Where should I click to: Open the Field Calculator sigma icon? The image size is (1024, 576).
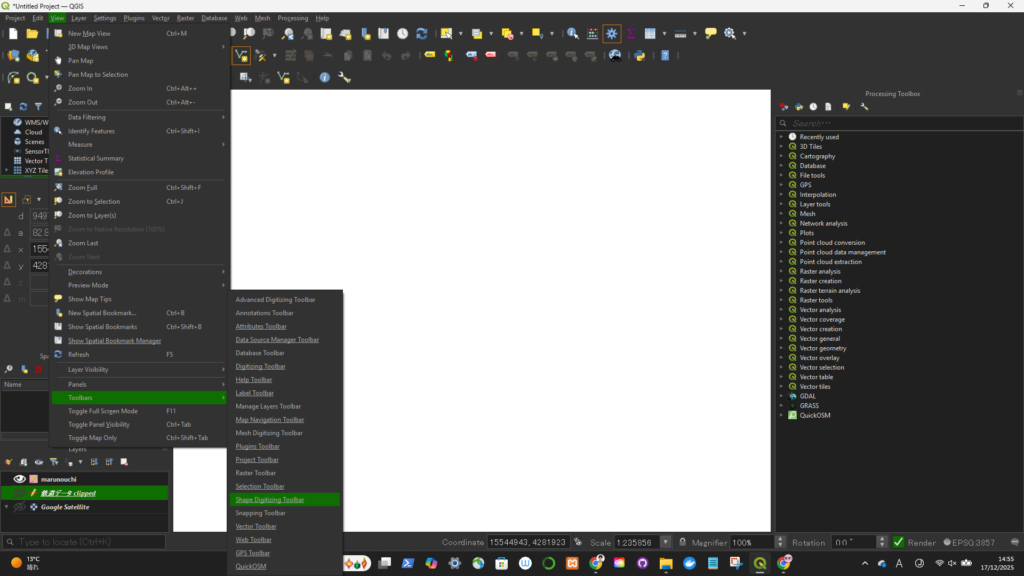click(x=631, y=33)
